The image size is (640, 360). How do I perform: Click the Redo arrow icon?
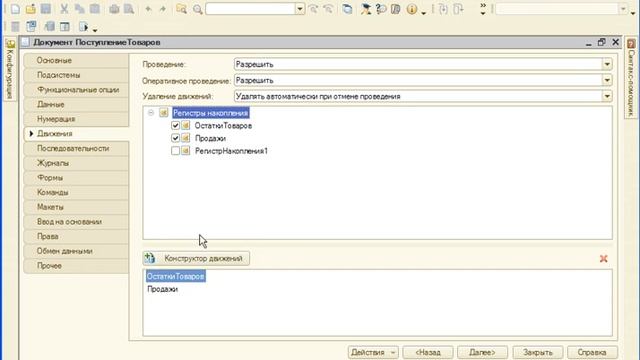[162, 9]
